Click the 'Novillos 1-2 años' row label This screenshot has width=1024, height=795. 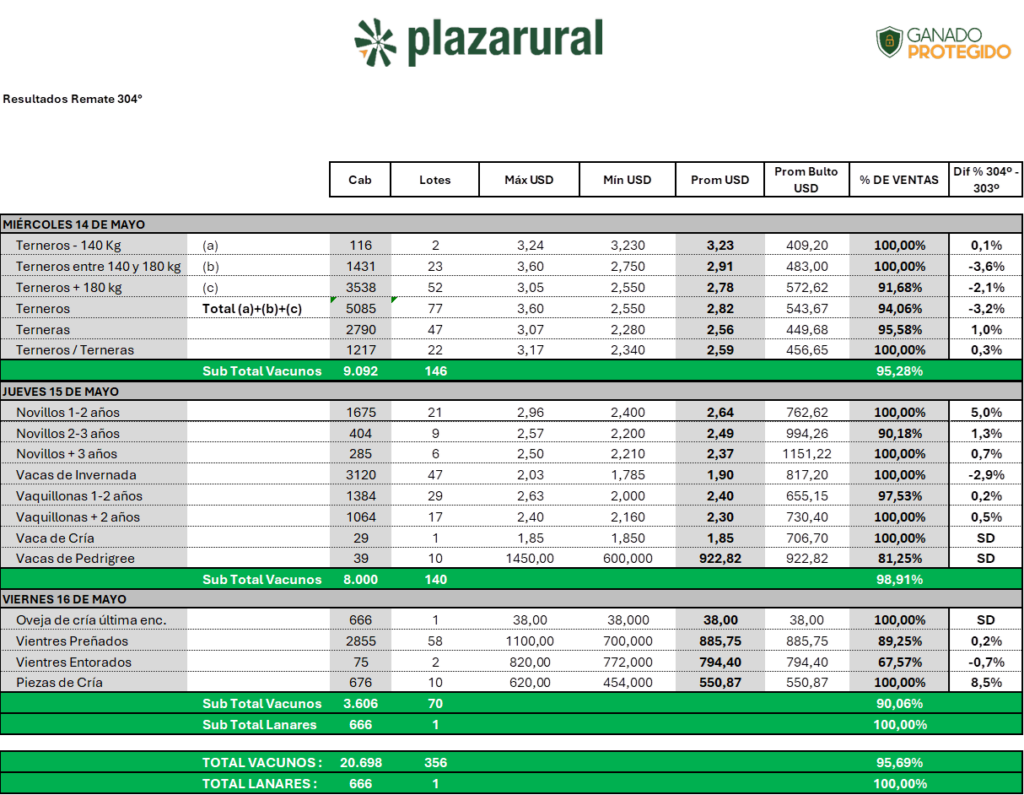(x=68, y=413)
